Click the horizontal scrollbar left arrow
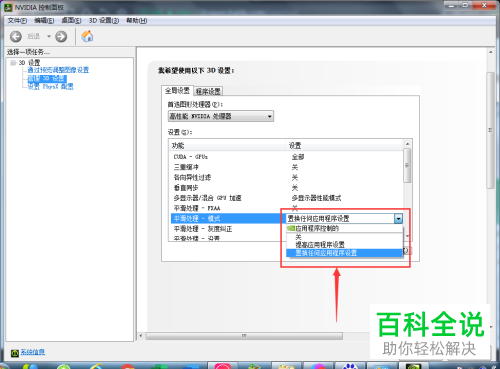 click(x=141, y=336)
